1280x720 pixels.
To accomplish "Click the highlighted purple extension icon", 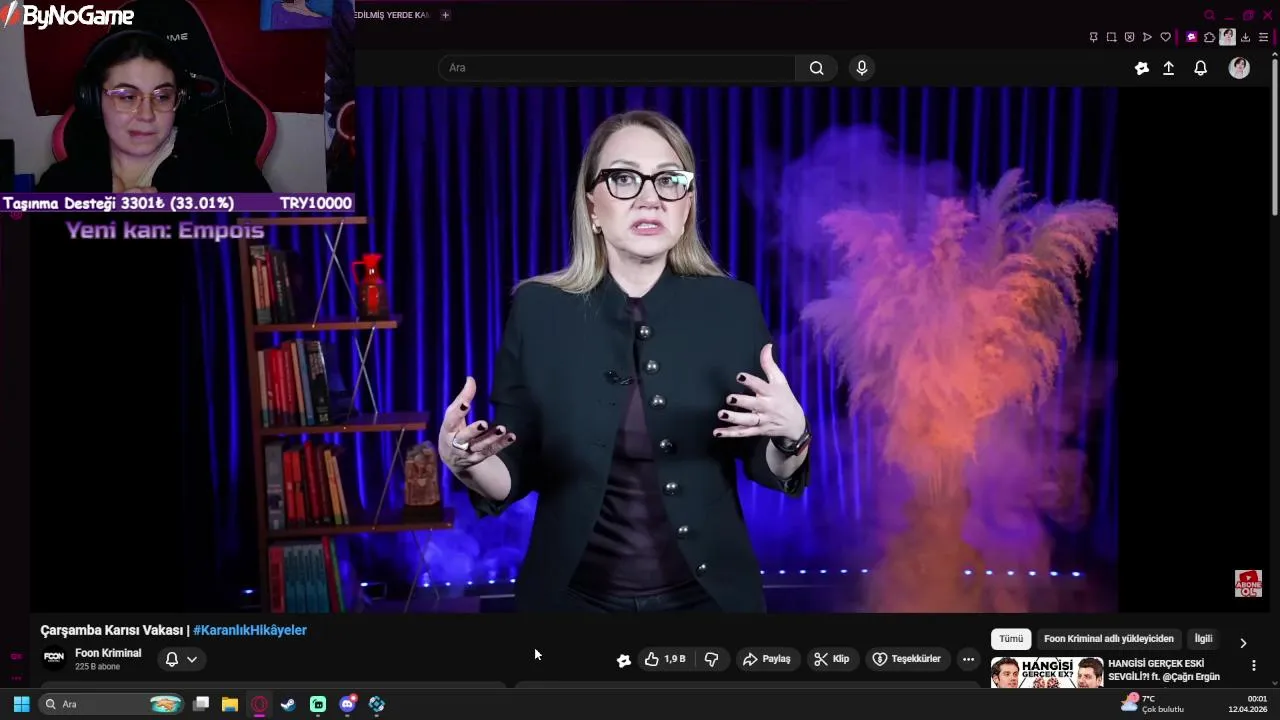I will 1191,37.
